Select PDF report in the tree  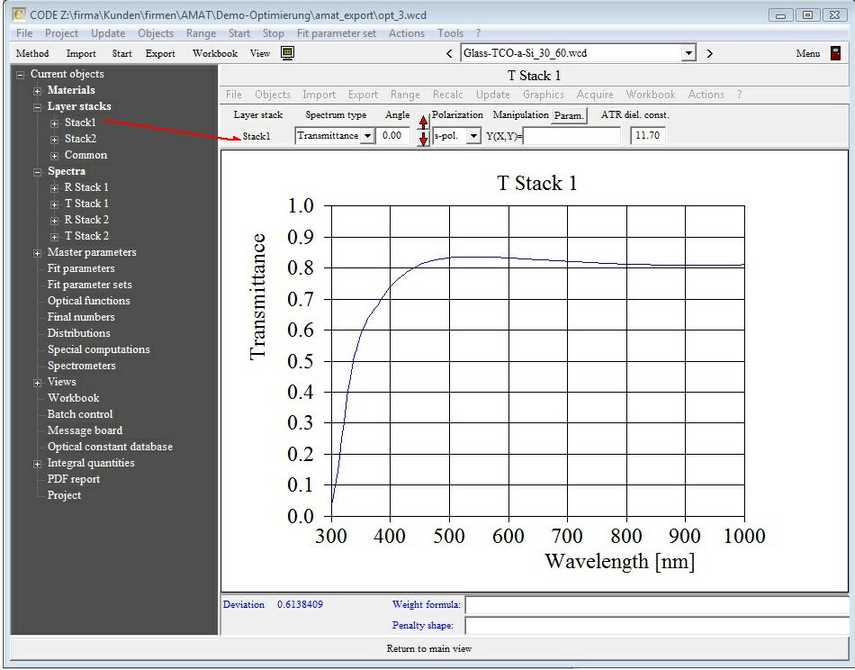(x=73, y=479)
